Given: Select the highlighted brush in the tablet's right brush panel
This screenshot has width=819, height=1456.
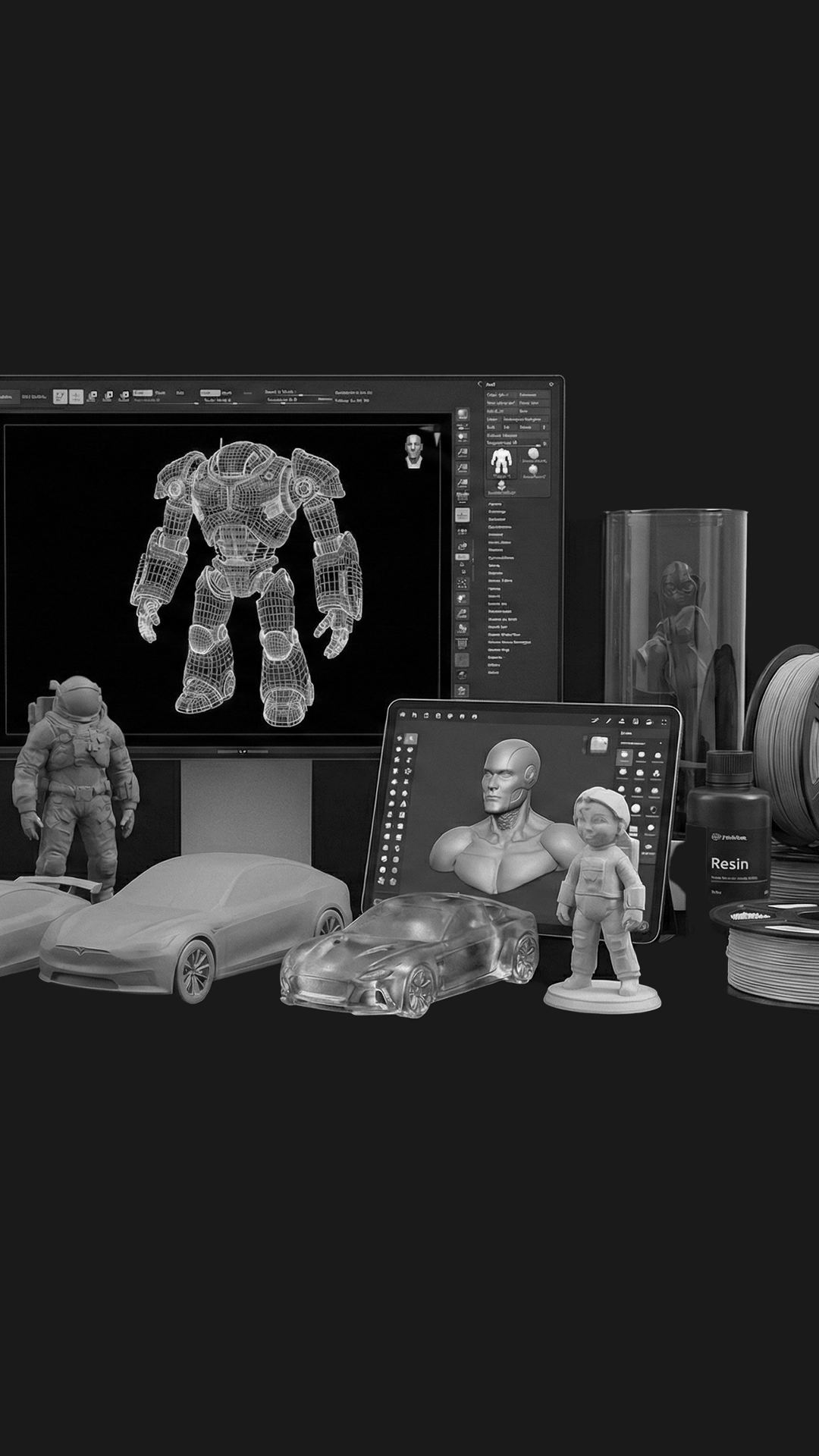Looking at the screenshot, I should tap(624, 757).
